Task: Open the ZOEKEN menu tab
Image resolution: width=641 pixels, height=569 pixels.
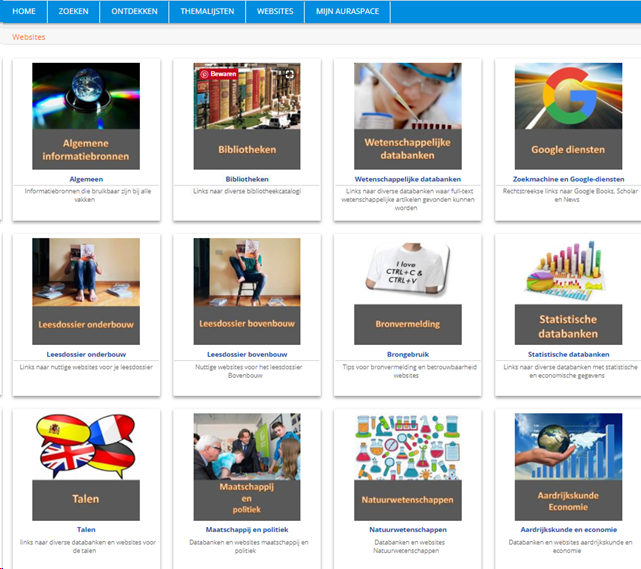Action: [74, 12]
